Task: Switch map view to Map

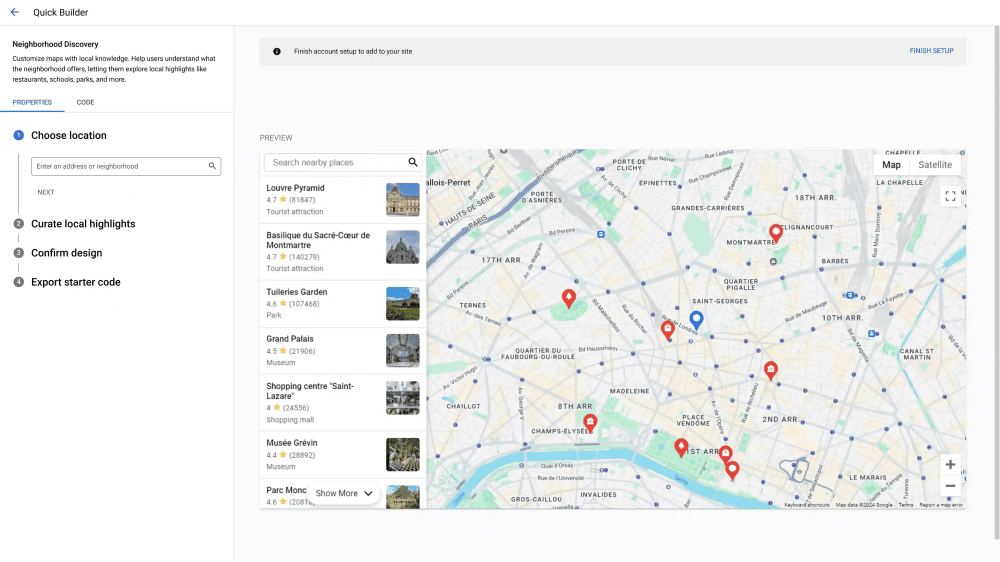Action: [891, 165]
